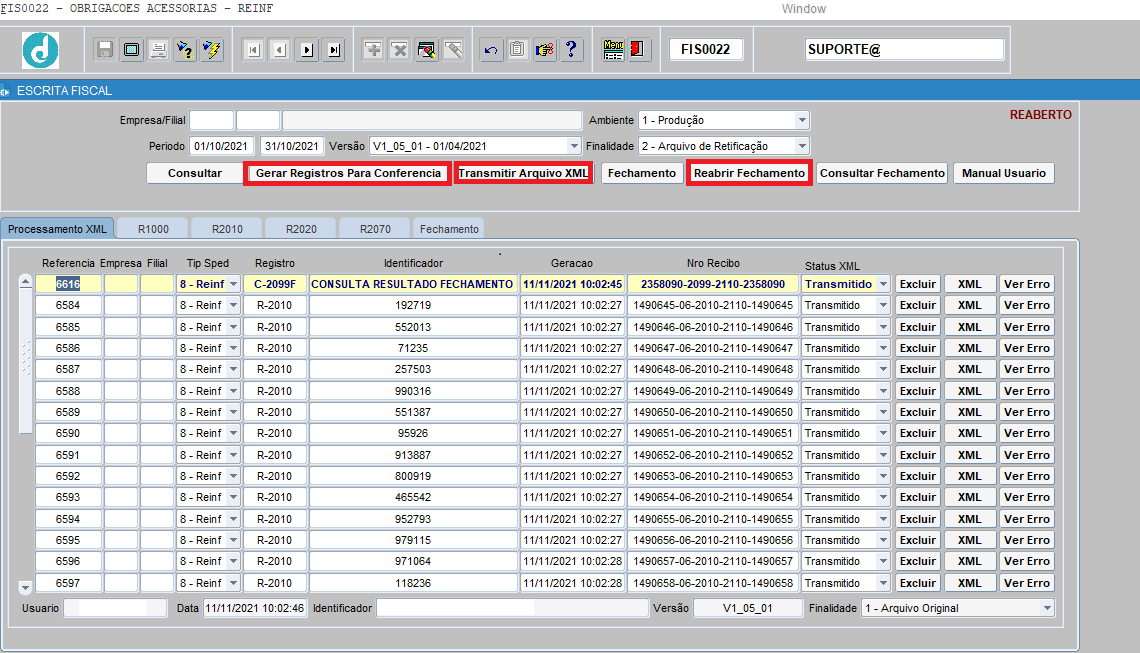Screen dimensions: 1140x653
Task: Click XML button for row 6588
Action: tap(969, 391)
